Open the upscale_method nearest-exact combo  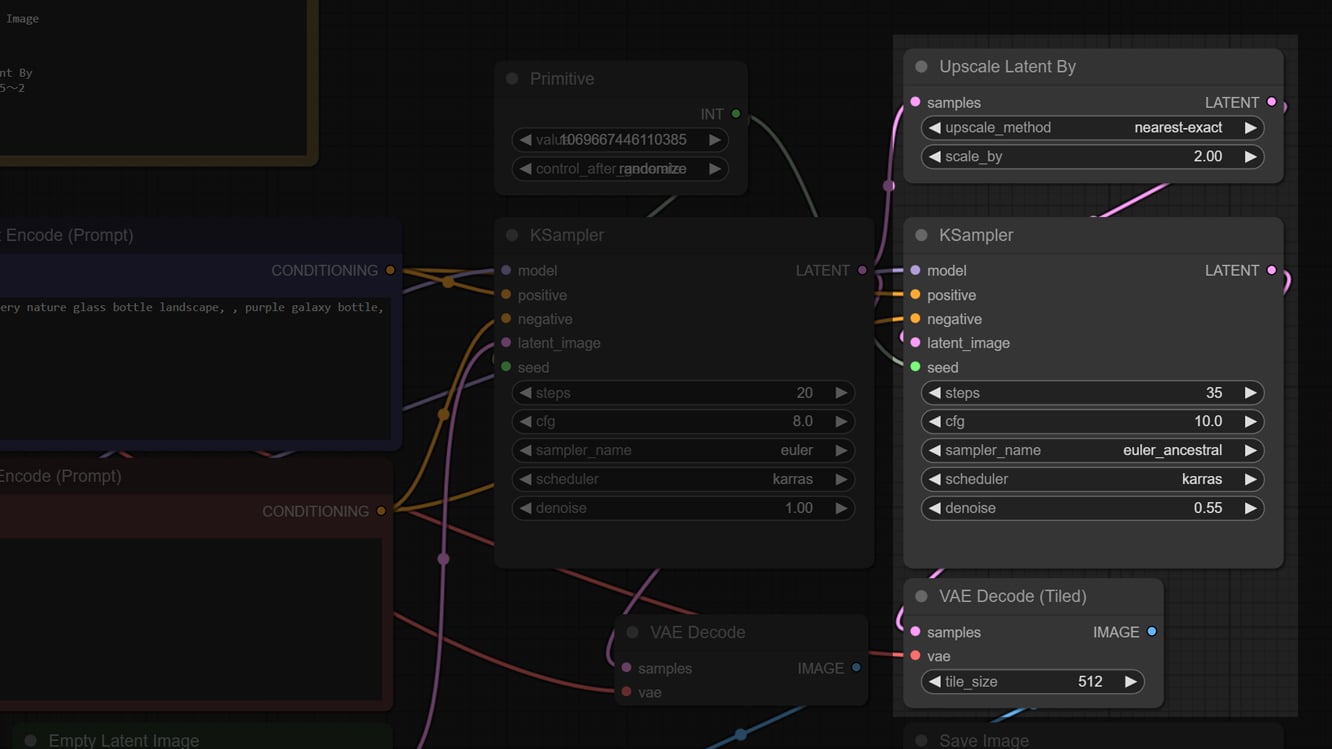(x=1092, y=128)
